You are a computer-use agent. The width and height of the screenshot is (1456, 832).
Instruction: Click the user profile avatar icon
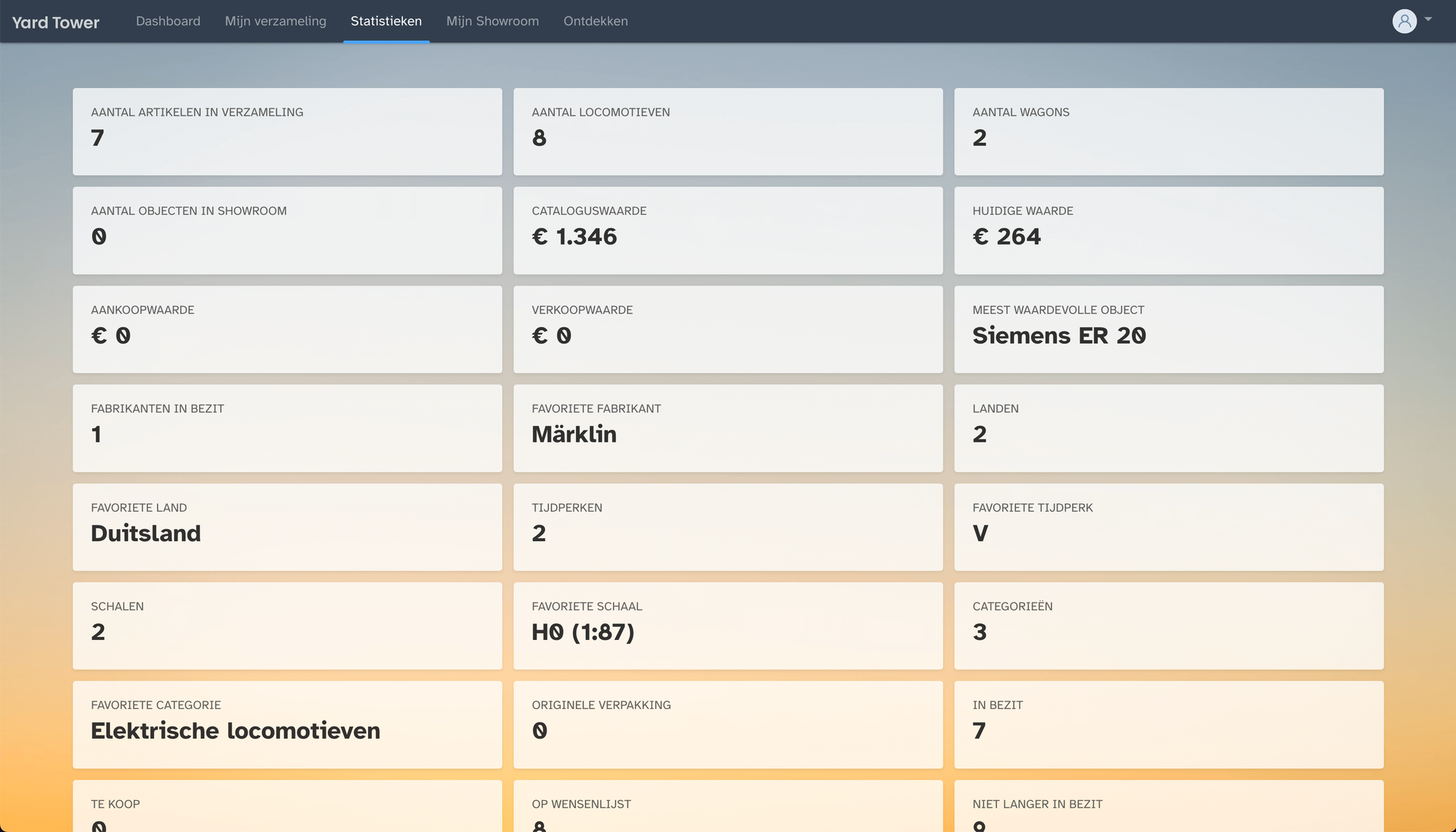[x=1404, y=21]
